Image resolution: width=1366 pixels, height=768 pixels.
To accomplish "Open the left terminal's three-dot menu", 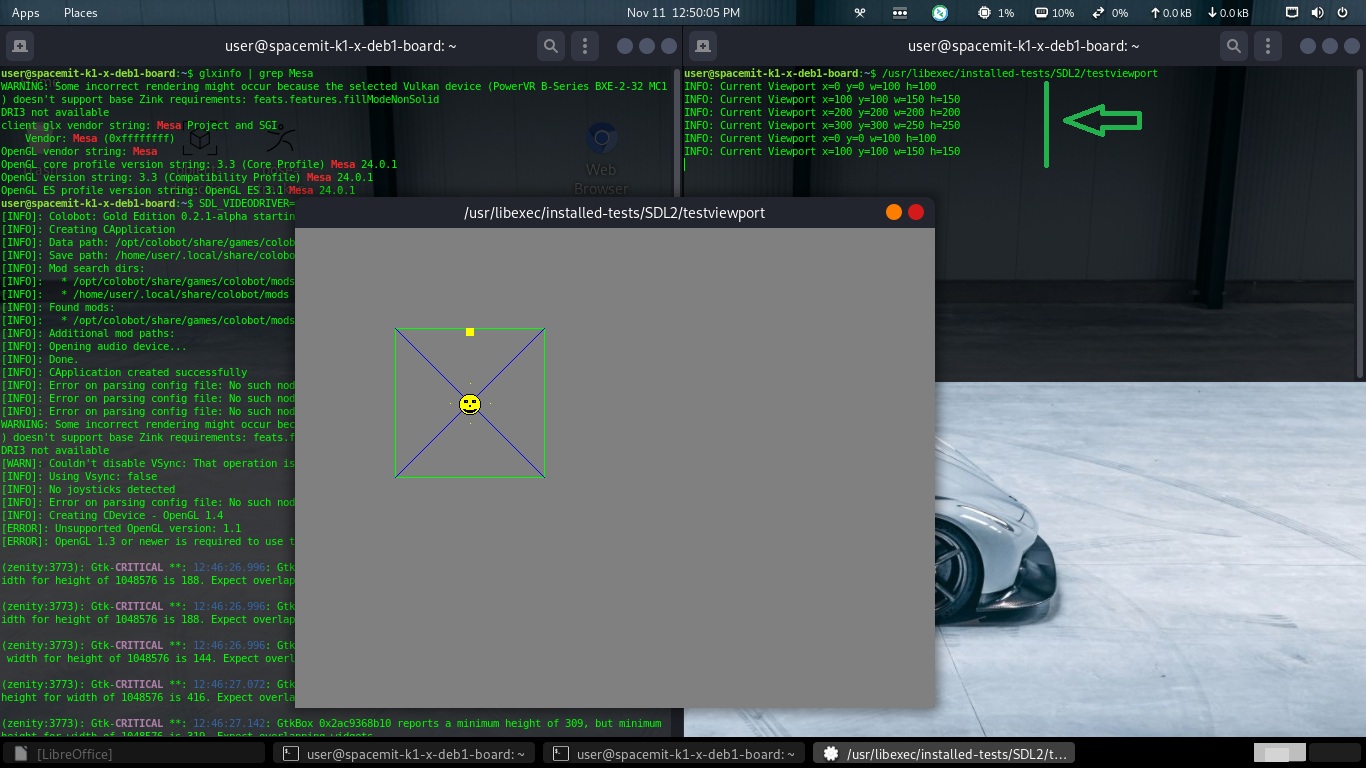I will (x=585, y=46).
